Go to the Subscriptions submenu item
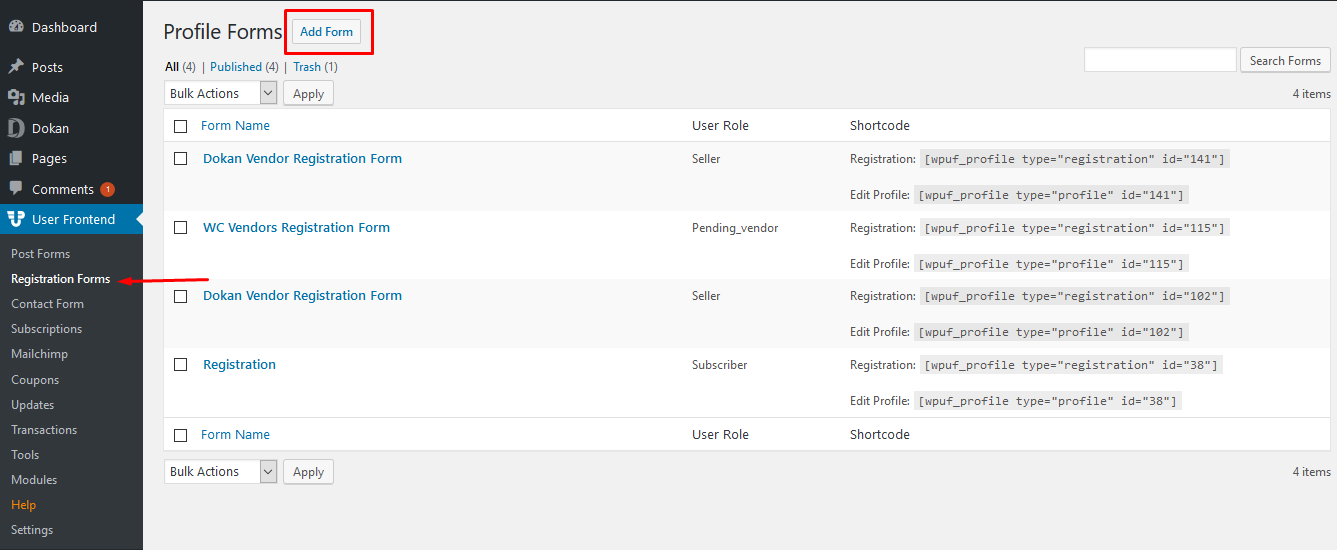This screenshot has width=1337, height=550. (x=47, y=329)
